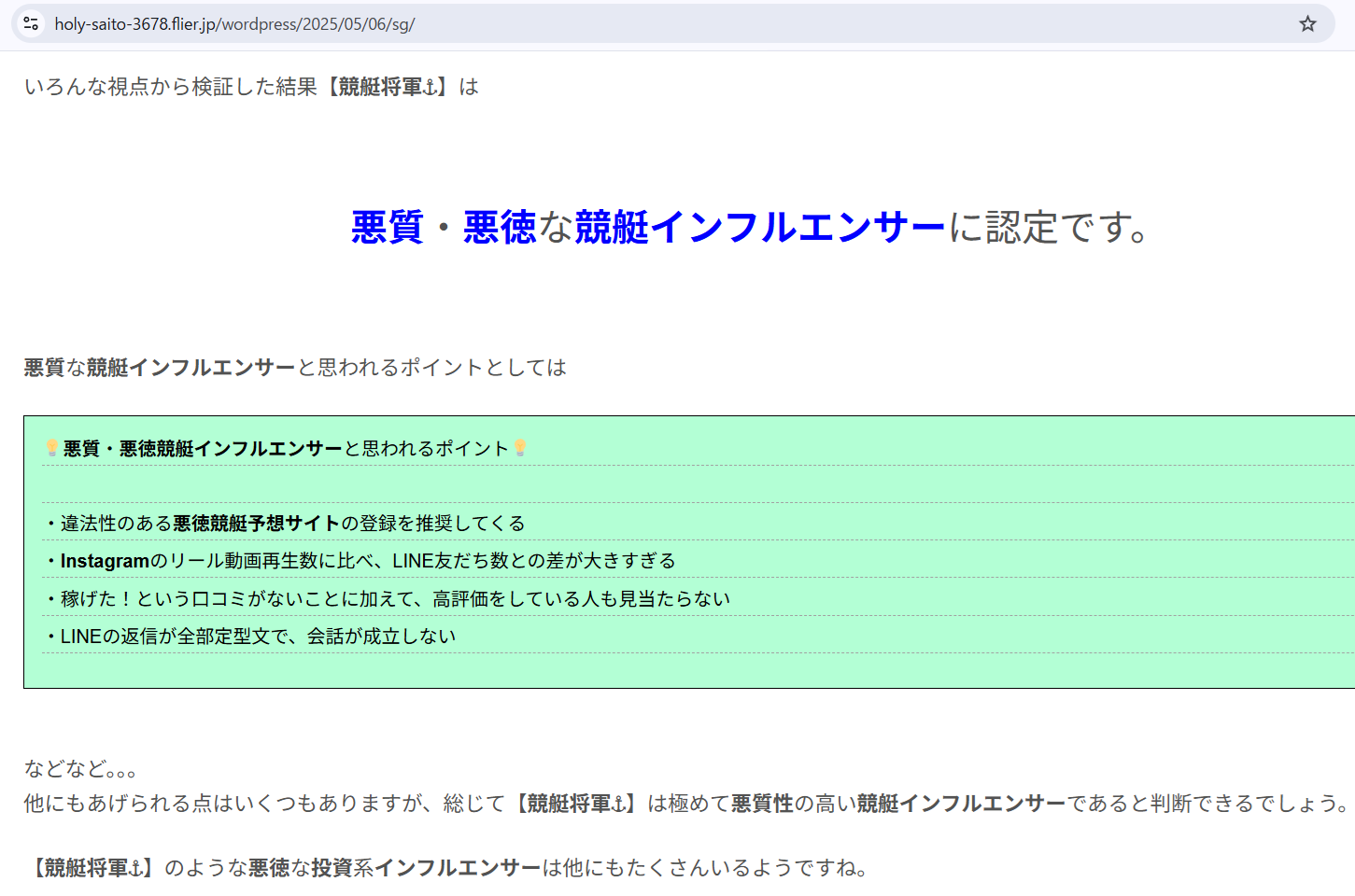
Task: Click the ポイントとしては sentence above green box
Action: [295, 368]
